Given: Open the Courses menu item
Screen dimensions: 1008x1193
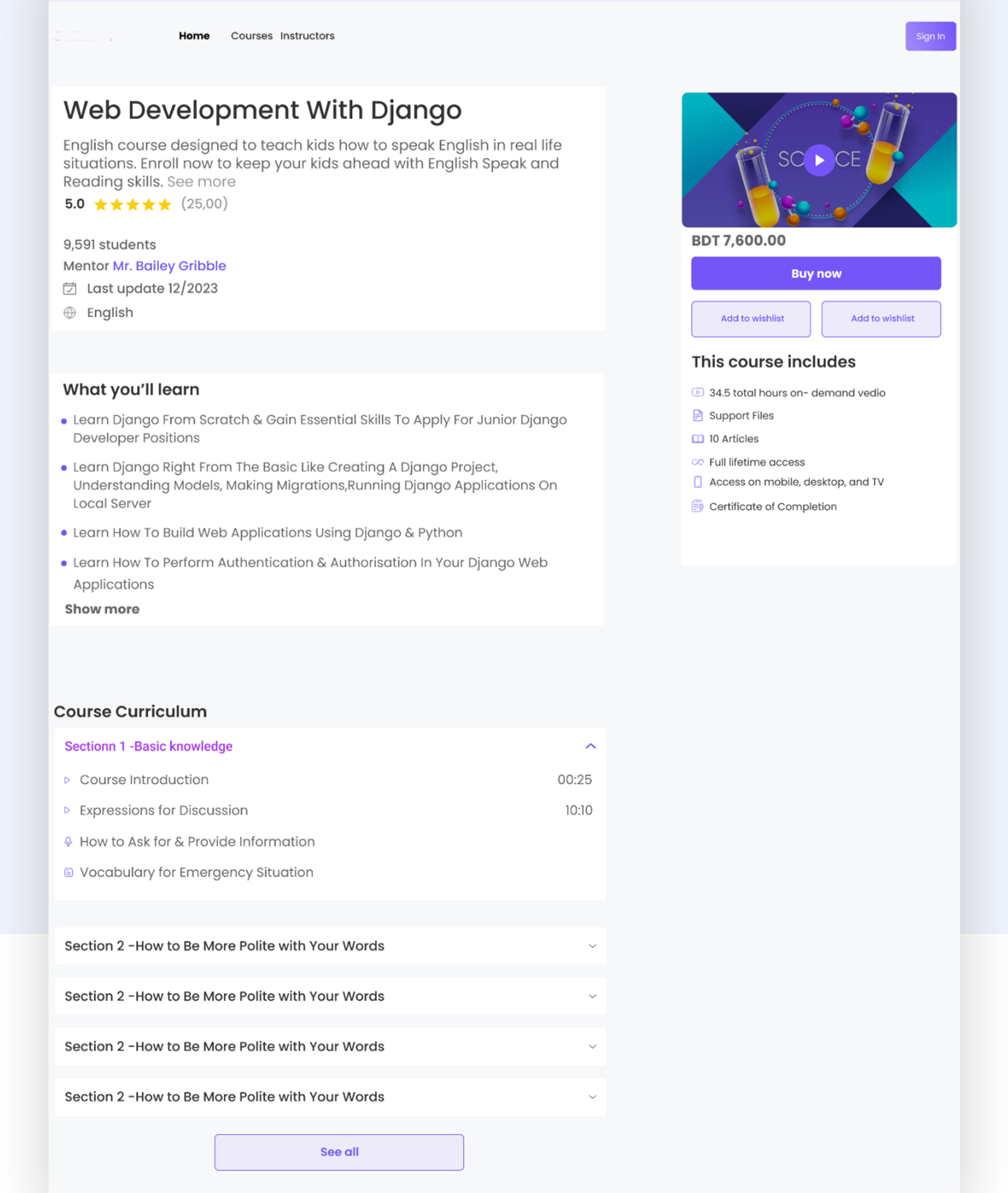Looking at the screenshot, I should pyautogui.click(x=251, y=36).
